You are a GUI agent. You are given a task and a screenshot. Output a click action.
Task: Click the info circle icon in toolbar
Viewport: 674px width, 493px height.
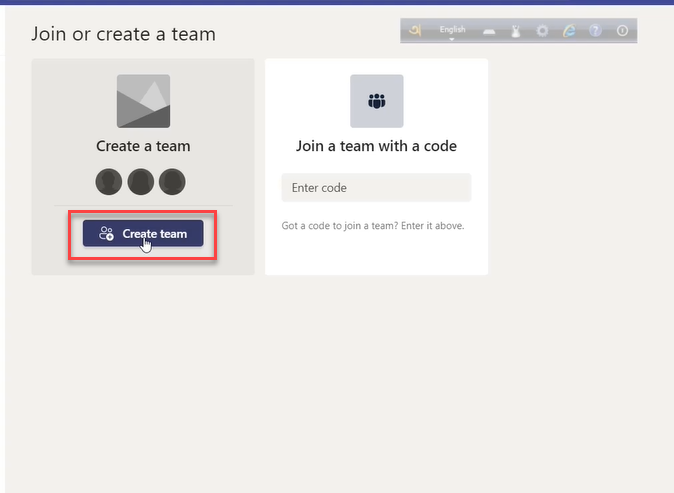coord(622,31)
